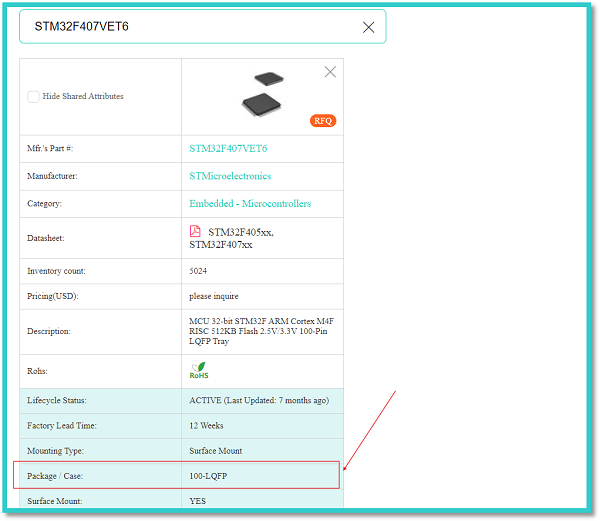Tick the Hide Shared Attributes checkbox
This screenshot has height=521, width=600.
pyautogui.click(x=34, y=97)
